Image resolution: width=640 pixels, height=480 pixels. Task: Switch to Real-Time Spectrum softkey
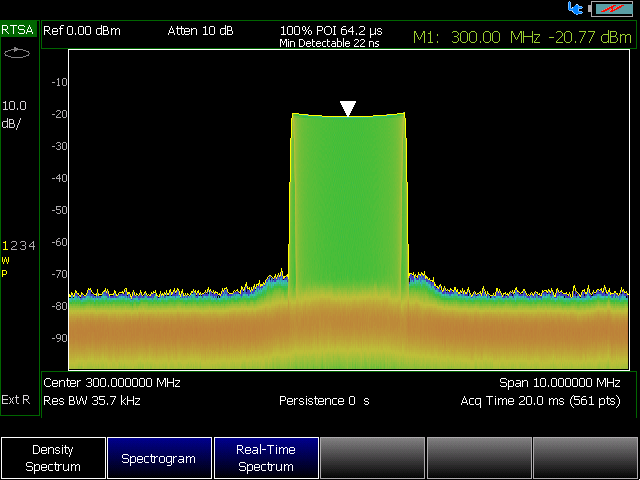point(266,458)
